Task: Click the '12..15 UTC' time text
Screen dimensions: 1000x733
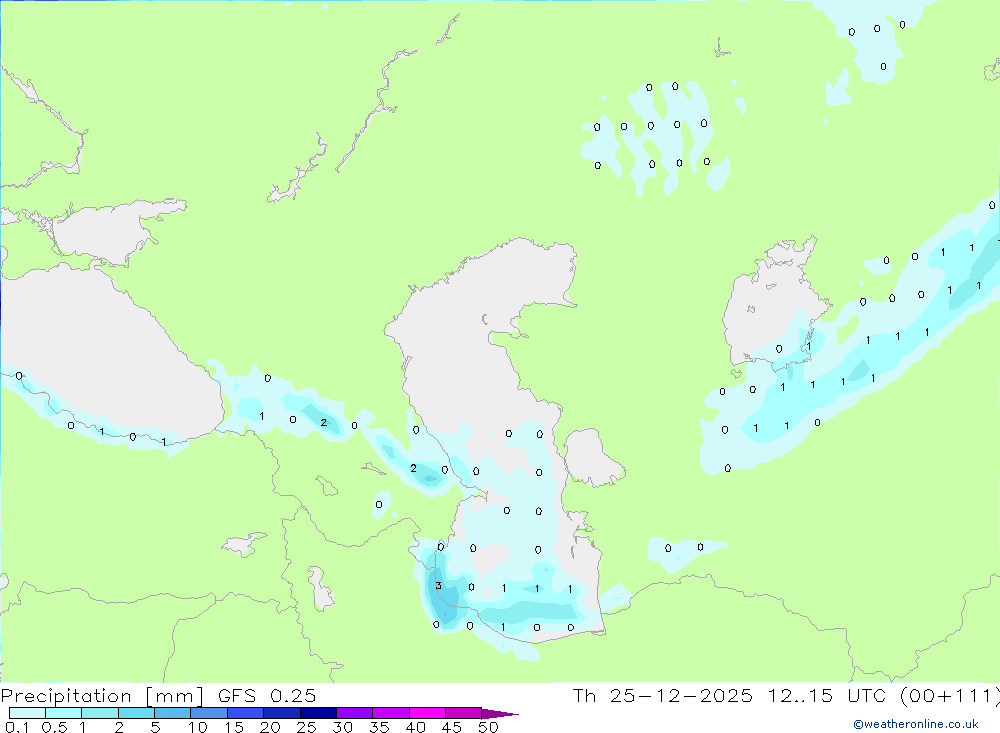Action: click(827, 696)
